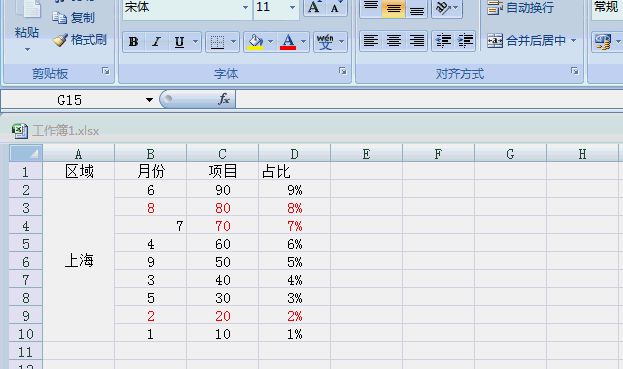Click the Name Box showing G15
The width and height of the screenshot is (623, 369).
70,100
